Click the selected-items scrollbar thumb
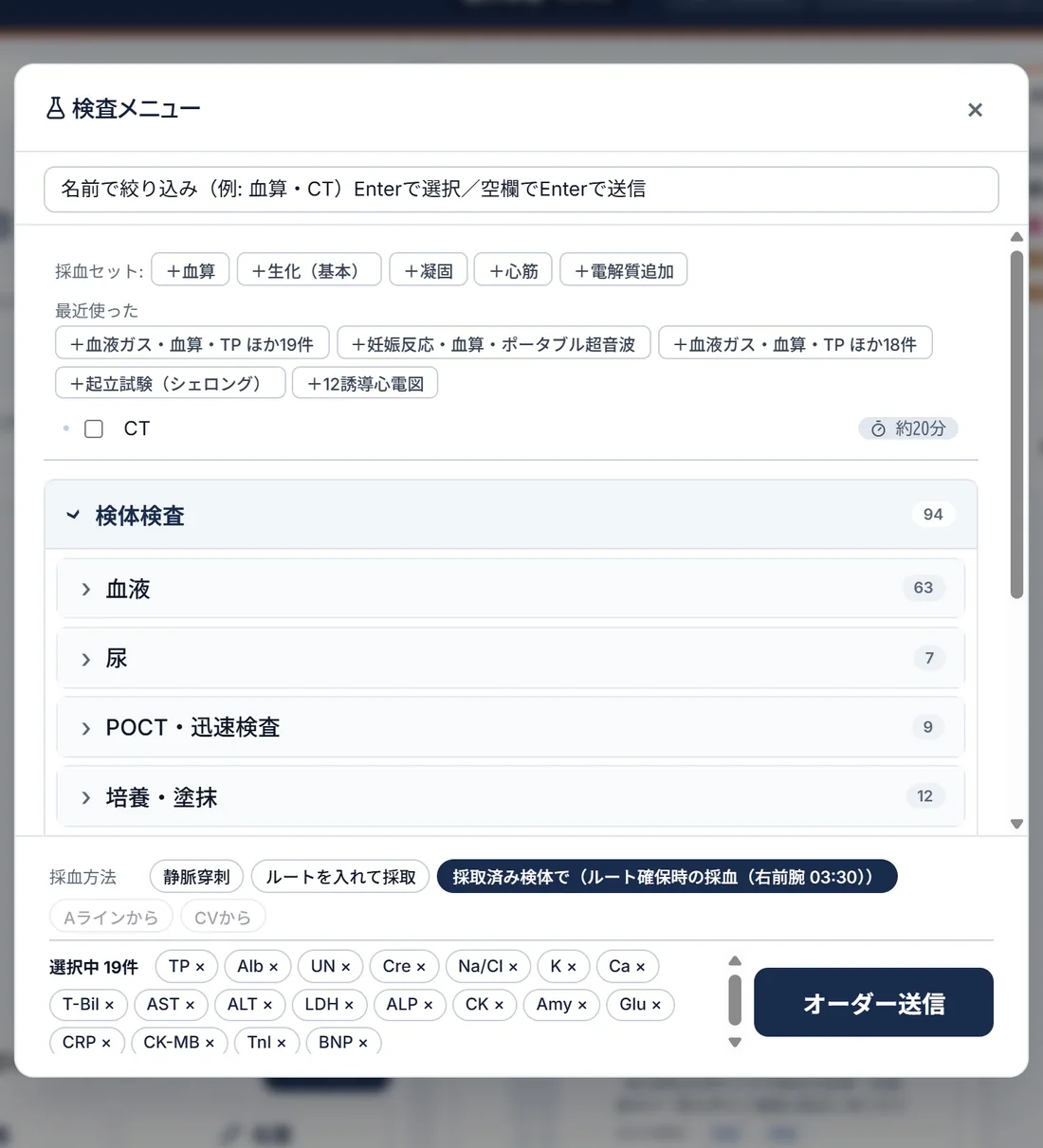Image resolution: width=1043 pixels, height=1148 pixels. (735, 1001)
